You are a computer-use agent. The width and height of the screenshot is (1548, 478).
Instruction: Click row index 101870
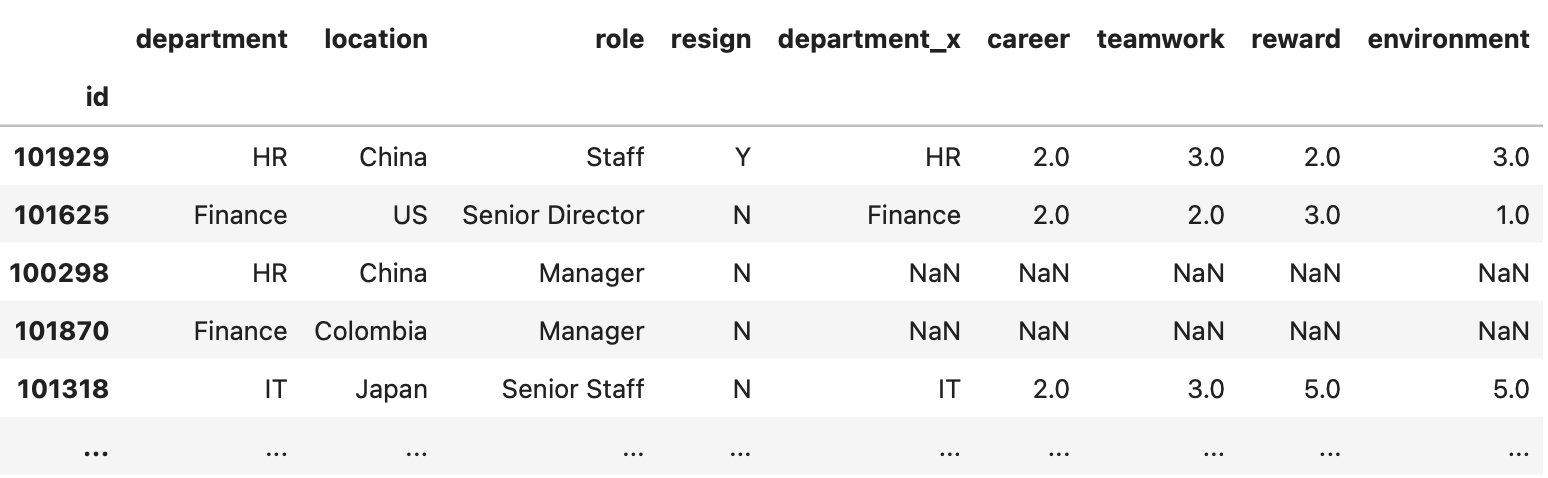coord(62,331)
